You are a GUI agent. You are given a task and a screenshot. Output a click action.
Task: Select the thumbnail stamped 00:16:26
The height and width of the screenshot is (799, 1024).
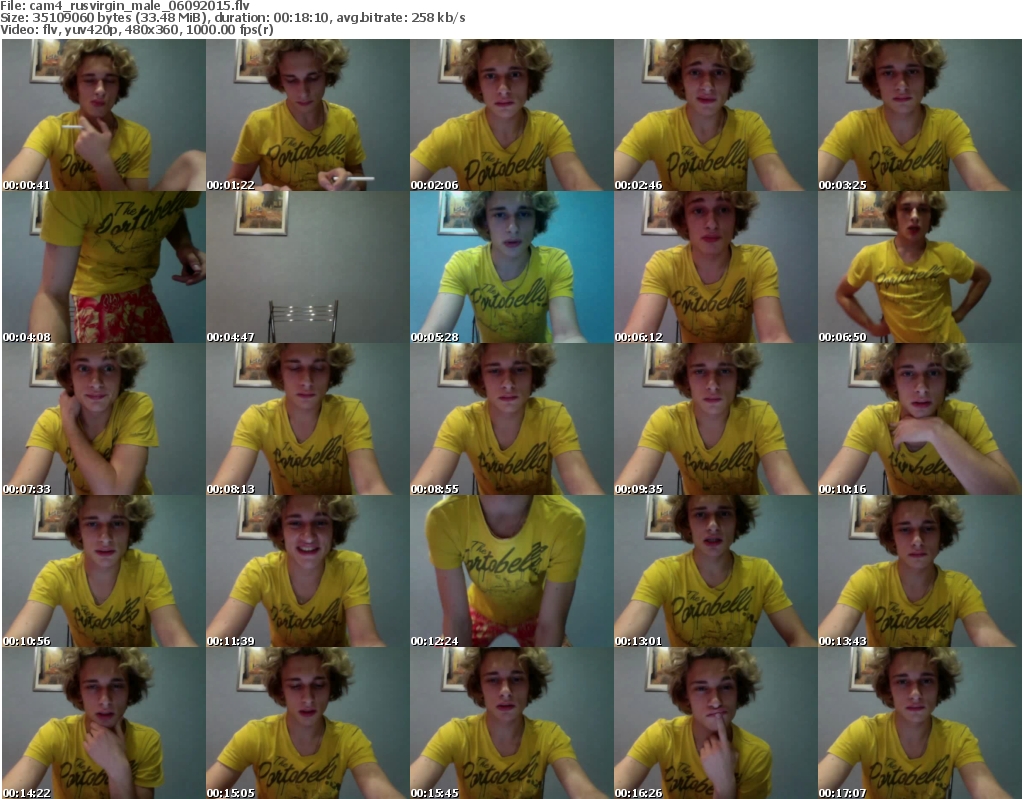tap(716, 723)
